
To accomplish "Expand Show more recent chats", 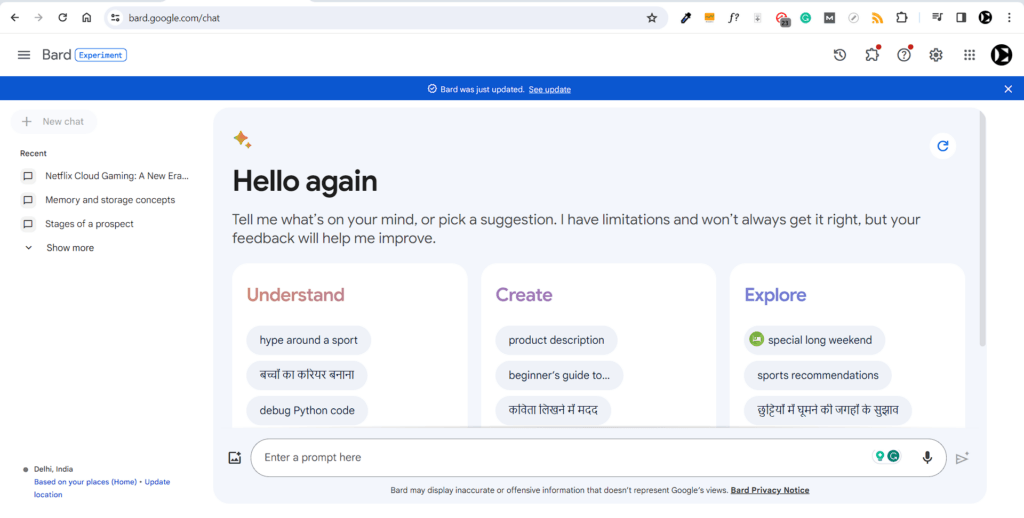I will (x=69, y=248).
